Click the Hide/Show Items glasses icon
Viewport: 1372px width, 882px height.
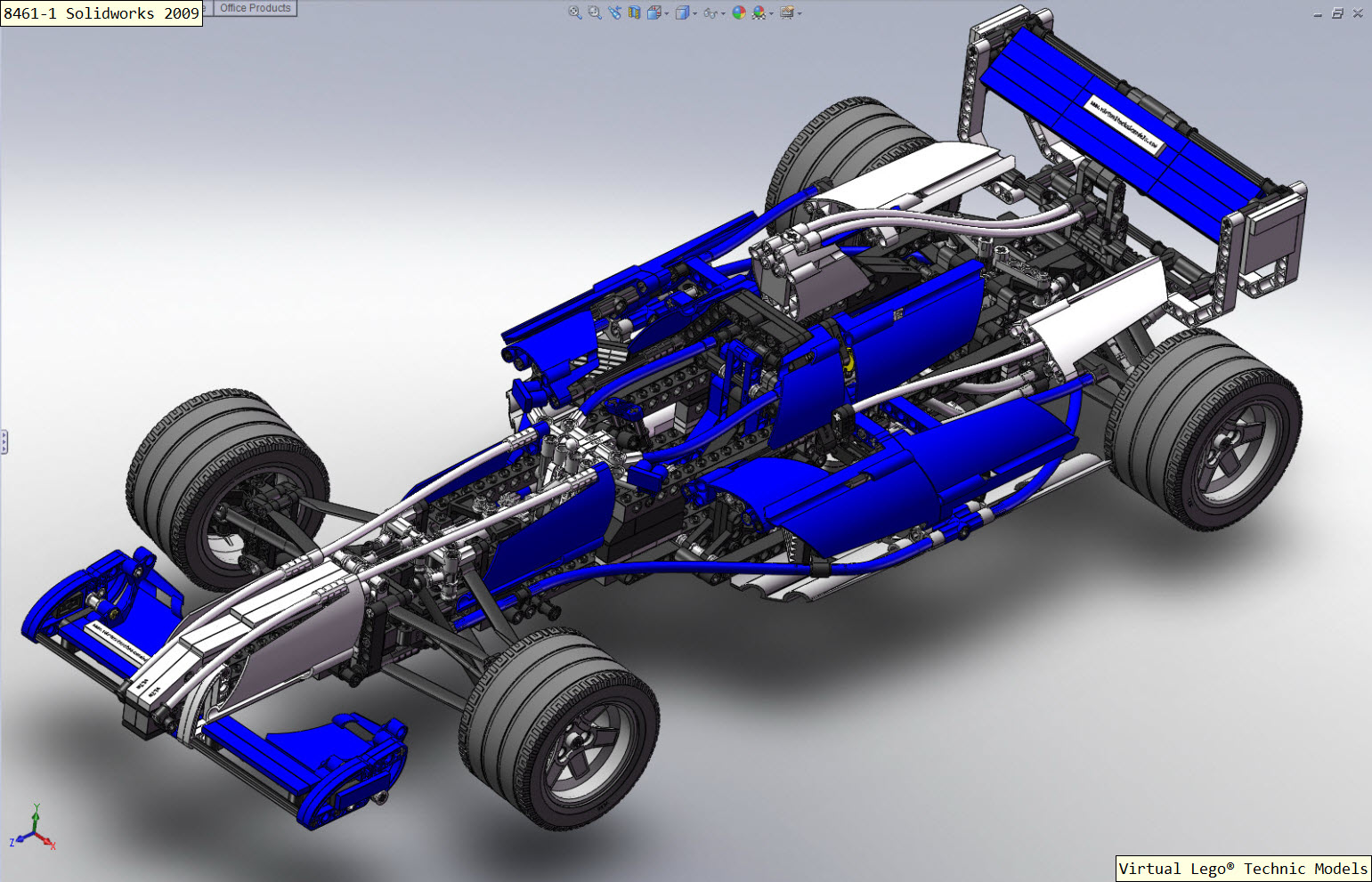(x=710, y=13)
